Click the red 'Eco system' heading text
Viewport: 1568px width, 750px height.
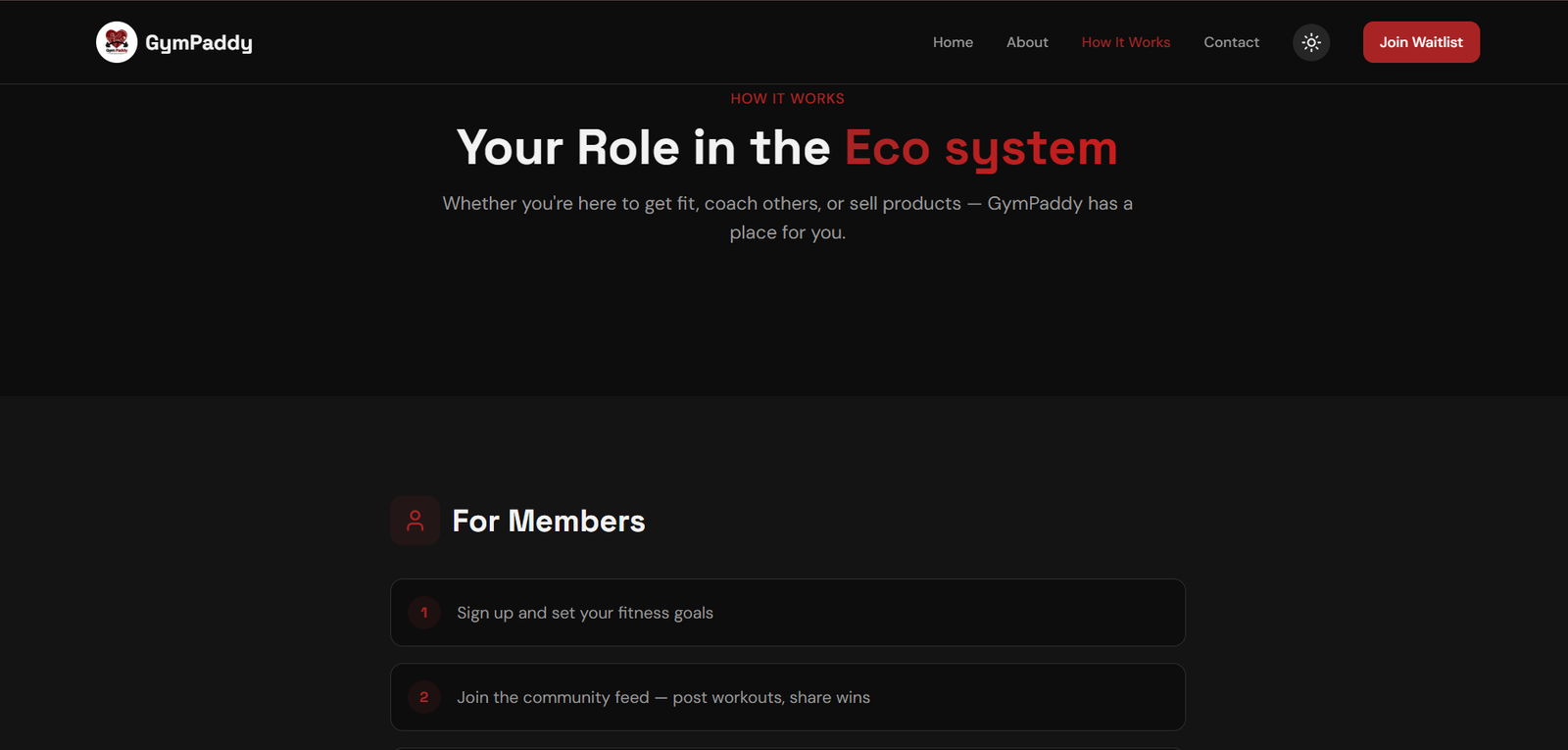pyautogui.click(x=981, y=148)
